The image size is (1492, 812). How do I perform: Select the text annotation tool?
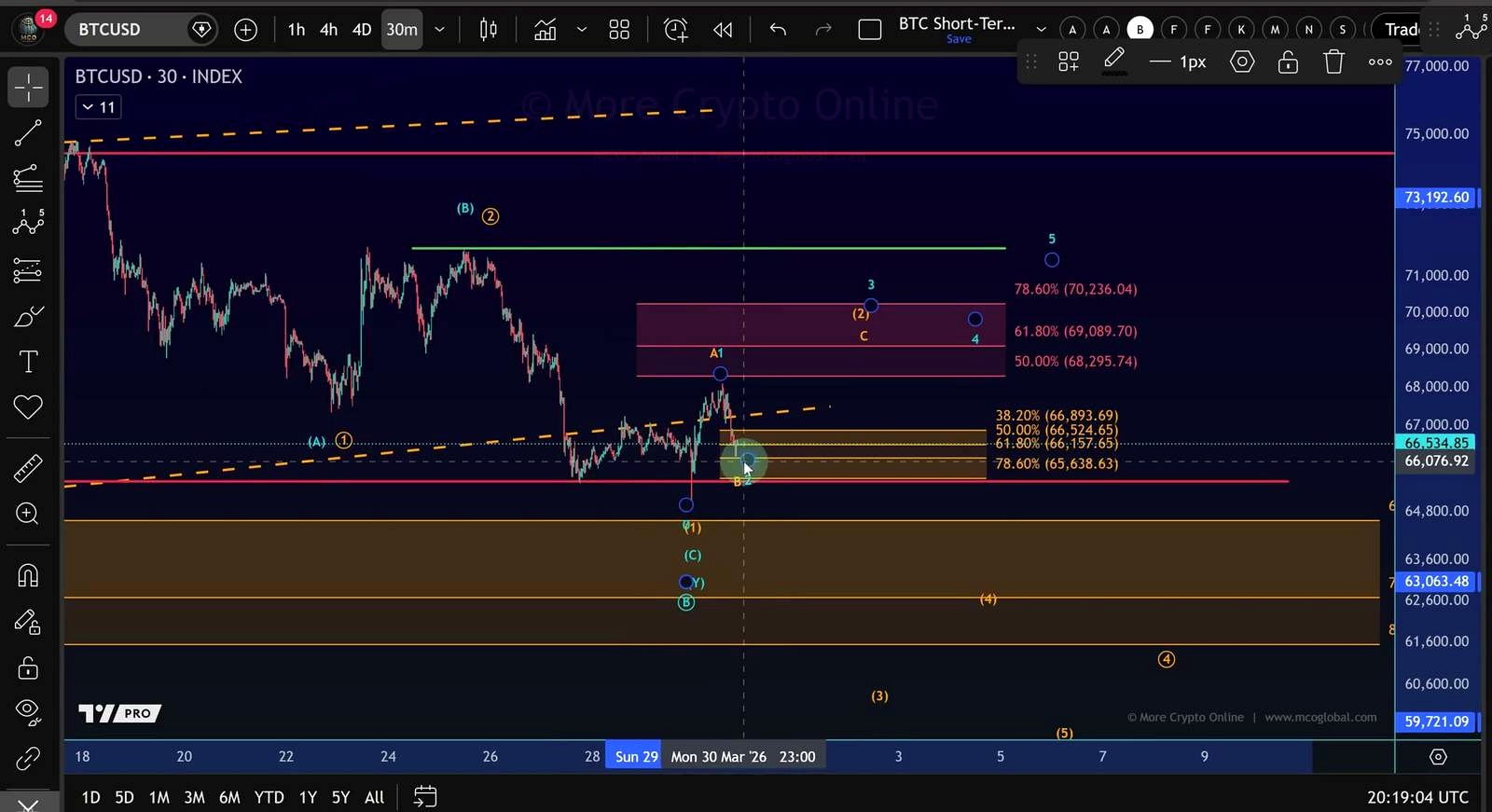click(x=28, y=362)
